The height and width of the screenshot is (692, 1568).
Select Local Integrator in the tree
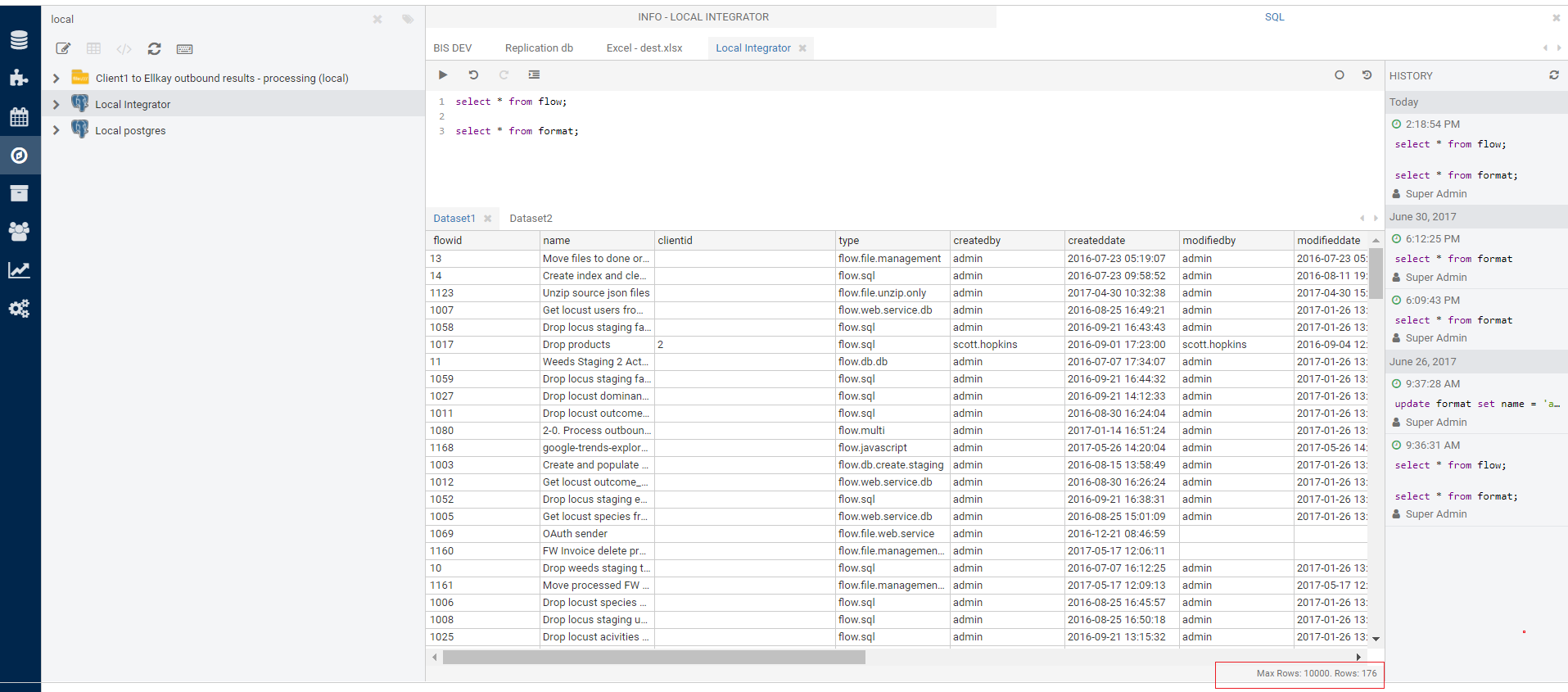pyautogui.click(x=133, y=105)
